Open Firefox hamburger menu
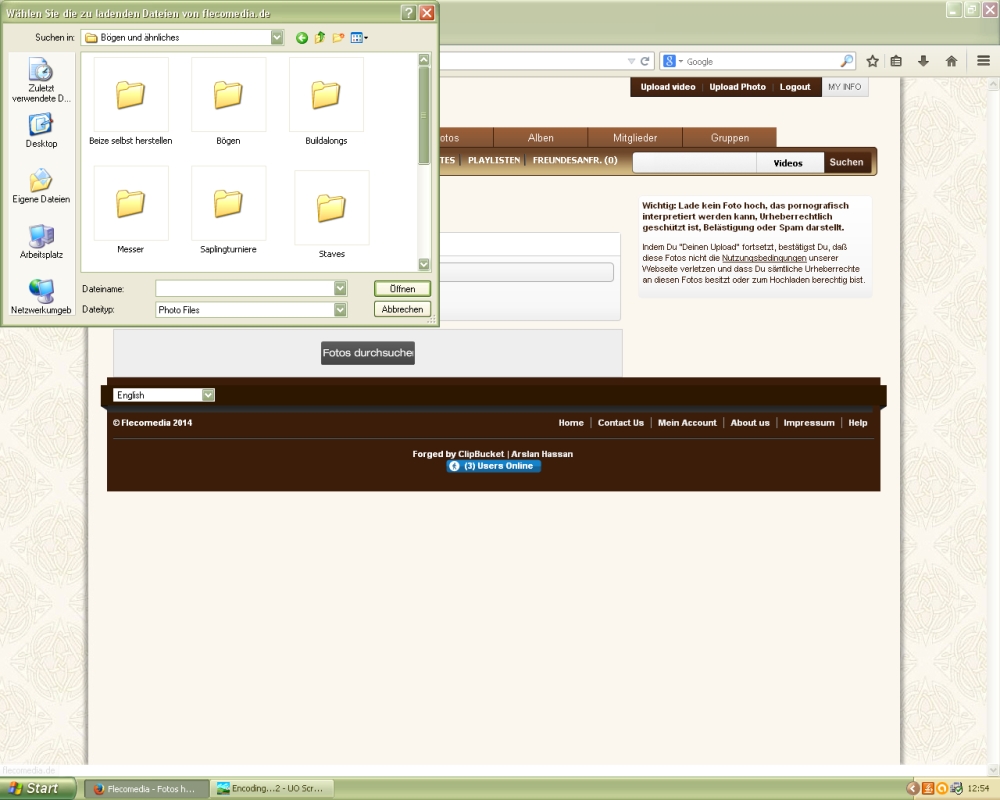 (984, 61)
